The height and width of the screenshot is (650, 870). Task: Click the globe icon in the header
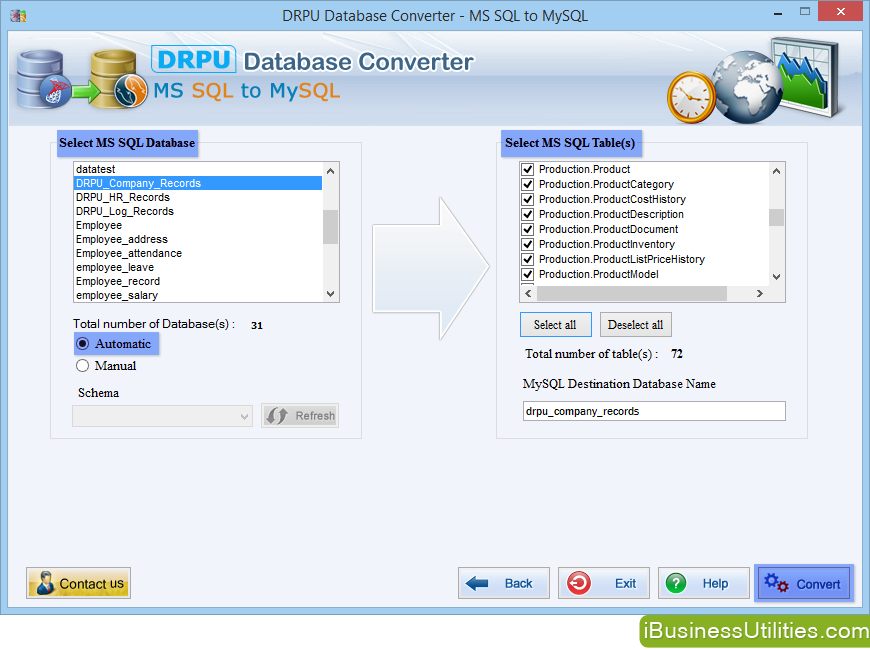(746, 87)
